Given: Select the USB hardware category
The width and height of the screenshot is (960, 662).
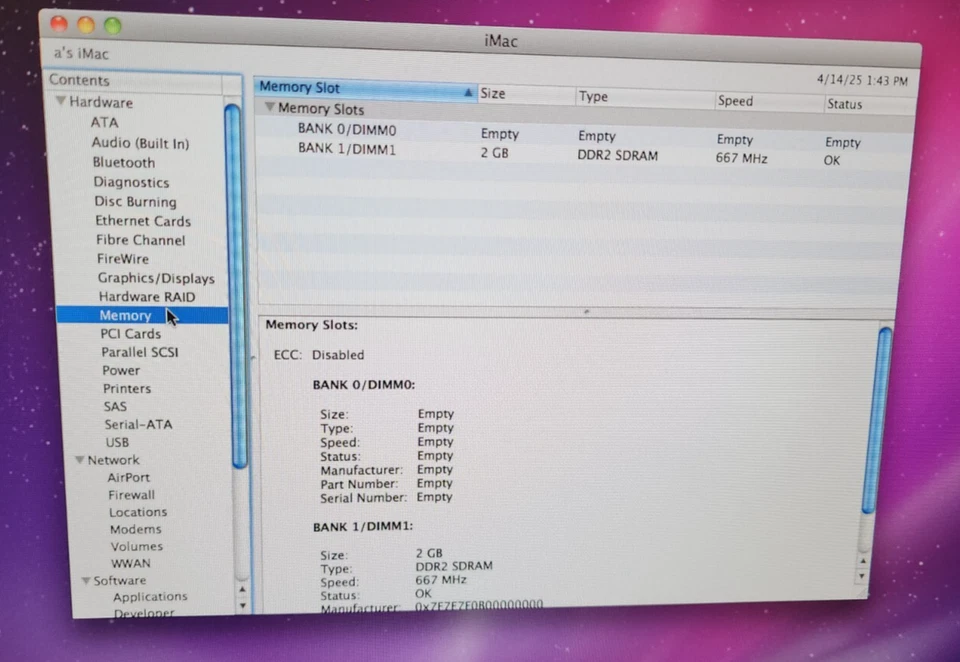Looking at the screenshot, I should point(117,442).
